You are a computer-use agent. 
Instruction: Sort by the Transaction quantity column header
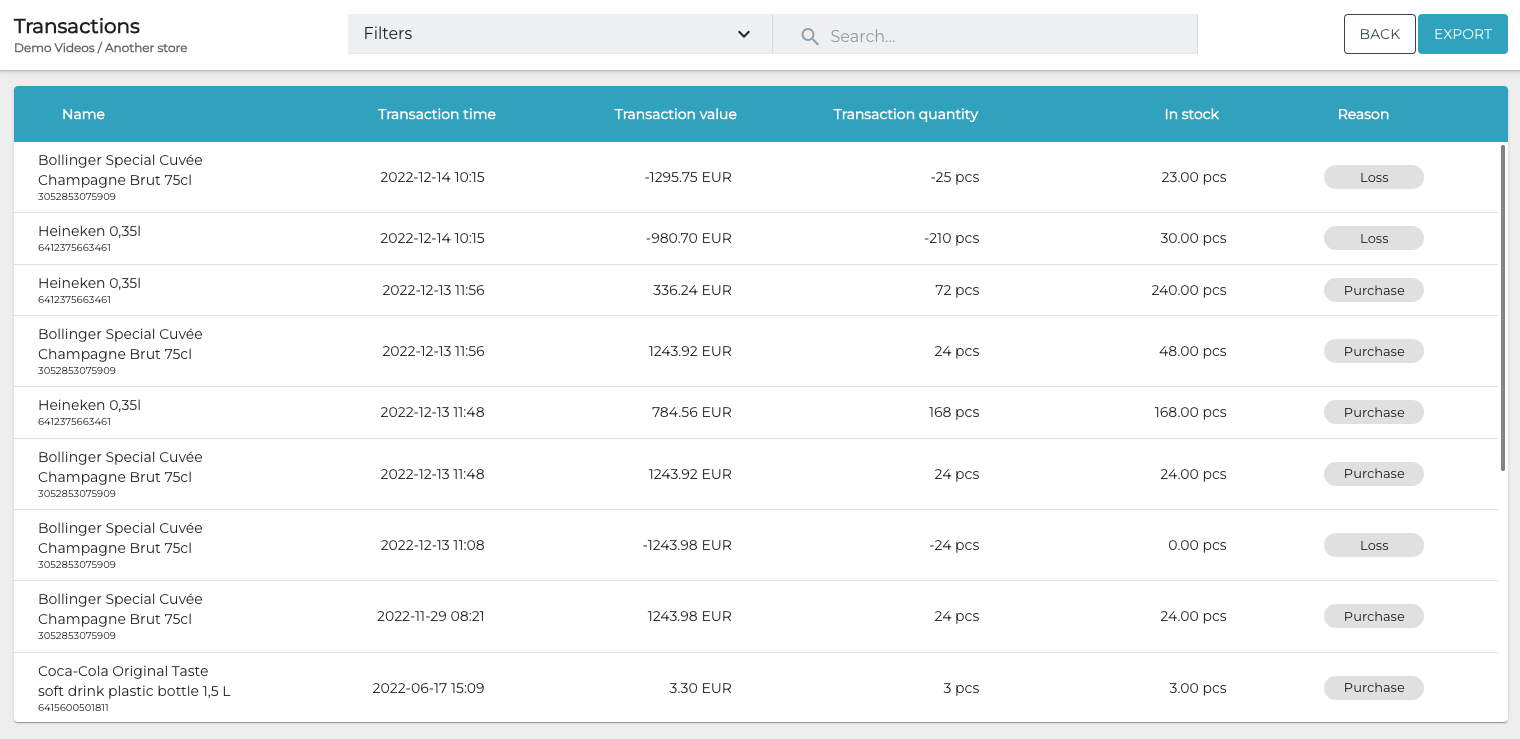(x=905, y=114)
